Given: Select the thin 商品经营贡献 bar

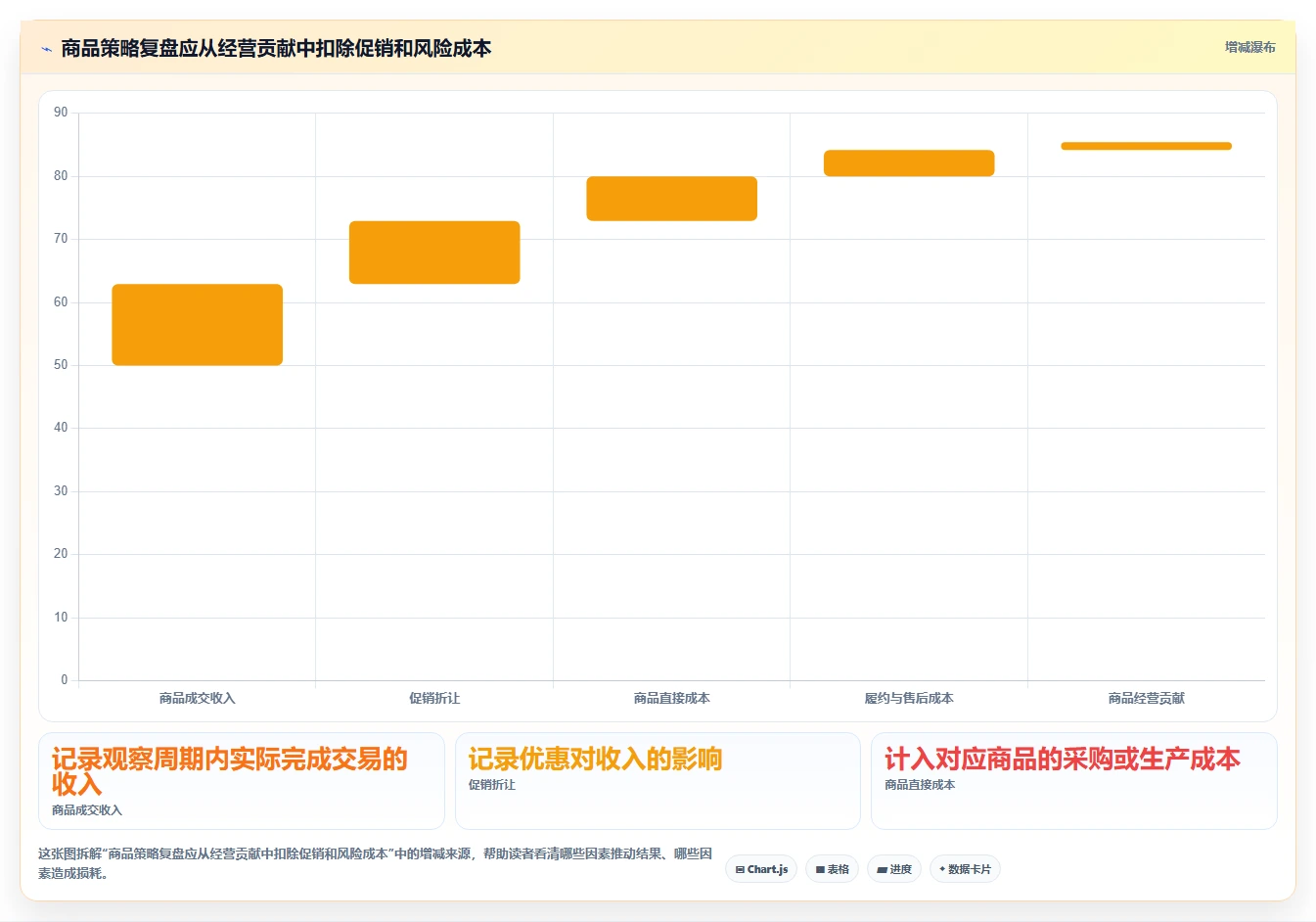Looking at the screenshot, I should click(x=1147, y=146).
